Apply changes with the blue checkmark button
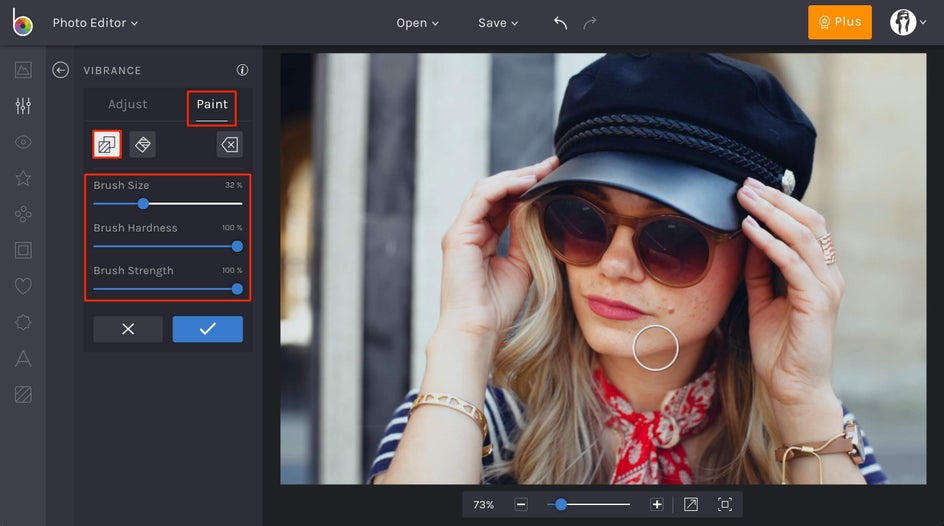This screenshot has width=944, height=526. point(207,329)
